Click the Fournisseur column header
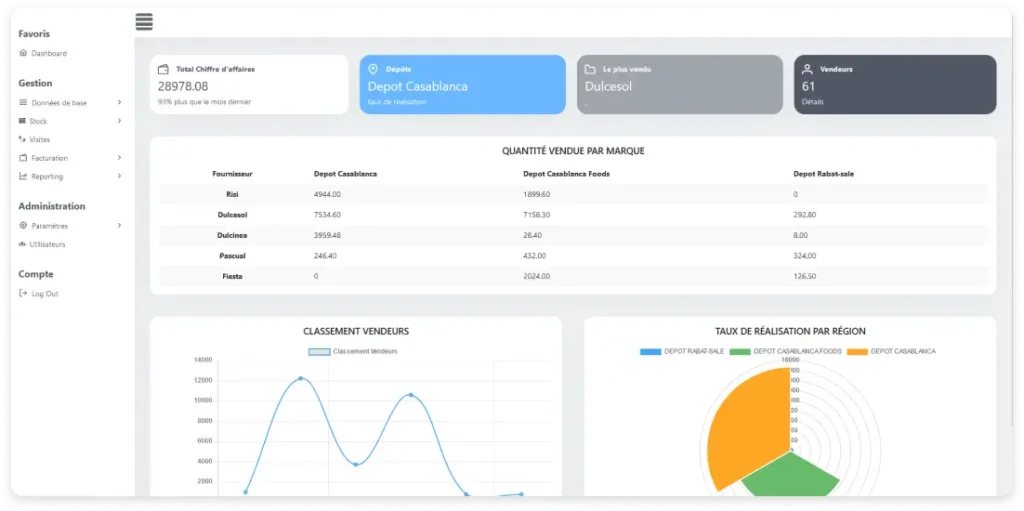This screenshot has width=1024, height=511. pos(232,174)
